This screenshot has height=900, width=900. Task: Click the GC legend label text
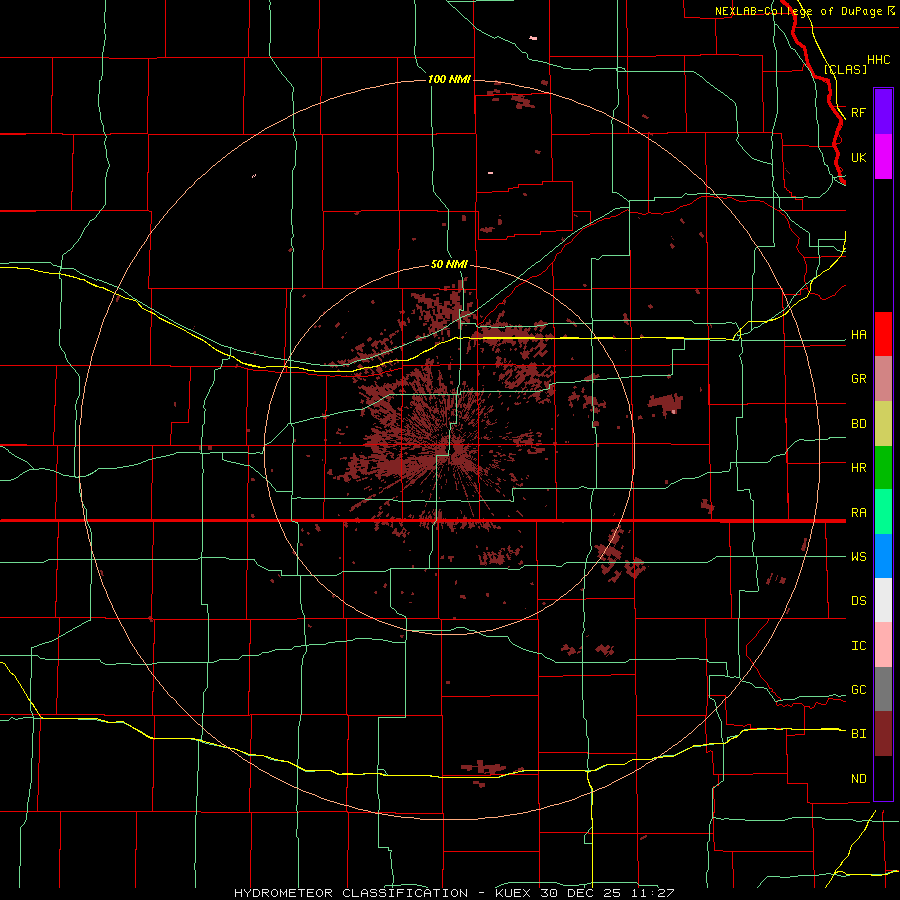(x=859, y=690)
